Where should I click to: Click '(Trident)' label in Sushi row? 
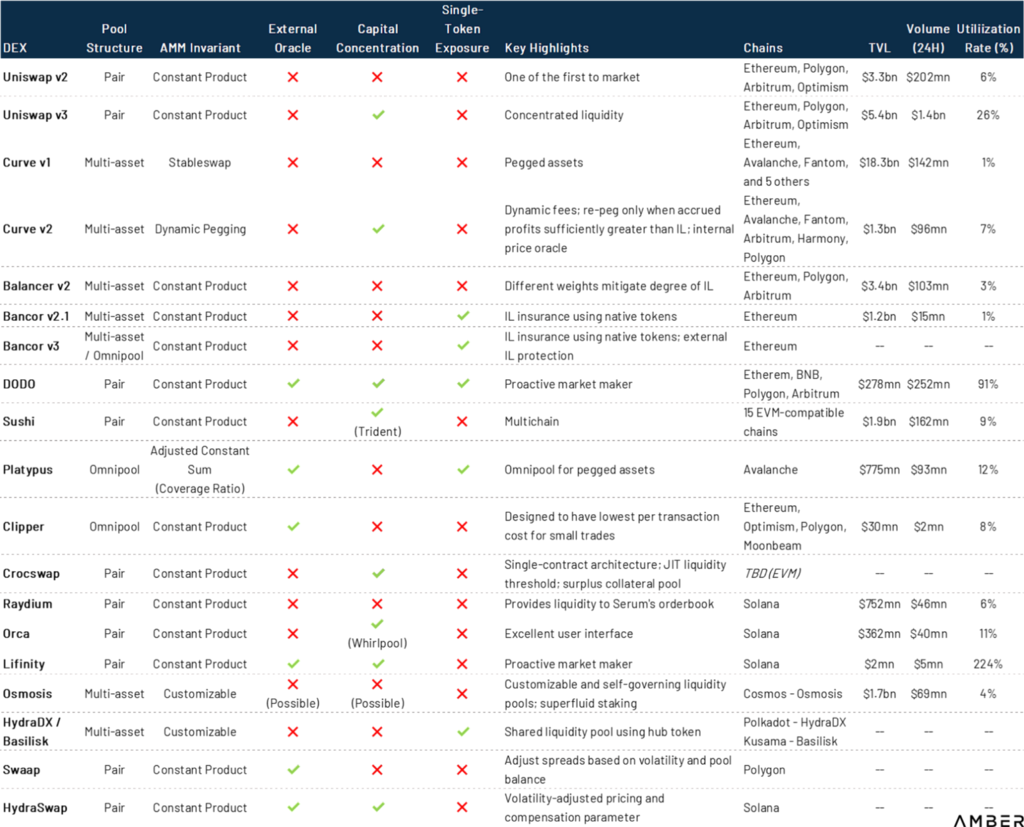click(377, 431)
